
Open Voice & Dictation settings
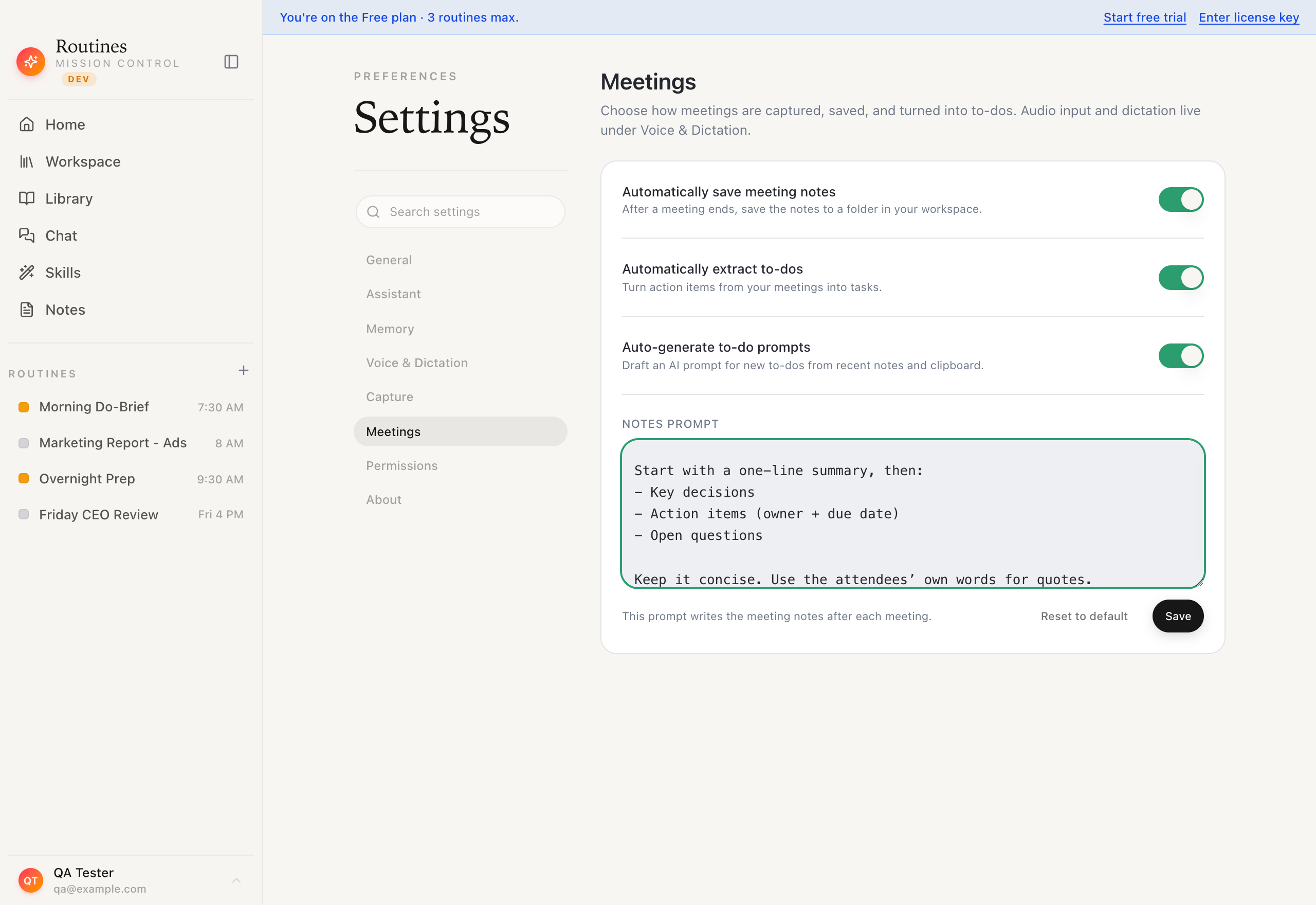tap(460, 363)
